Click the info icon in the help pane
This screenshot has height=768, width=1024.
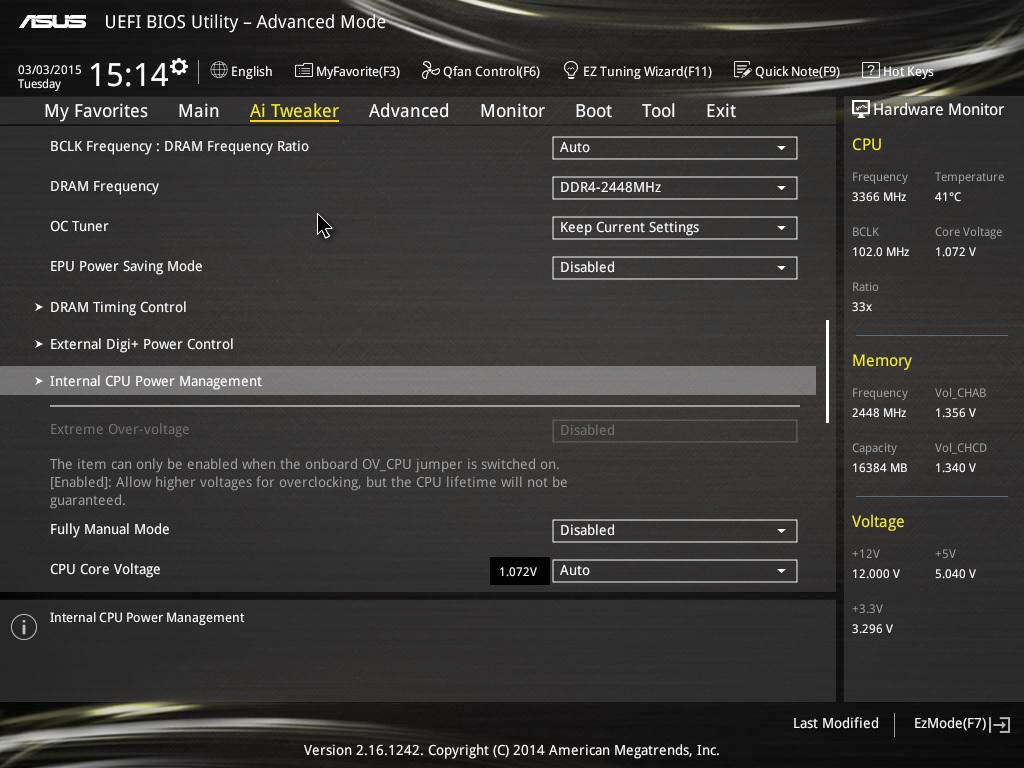24,627
